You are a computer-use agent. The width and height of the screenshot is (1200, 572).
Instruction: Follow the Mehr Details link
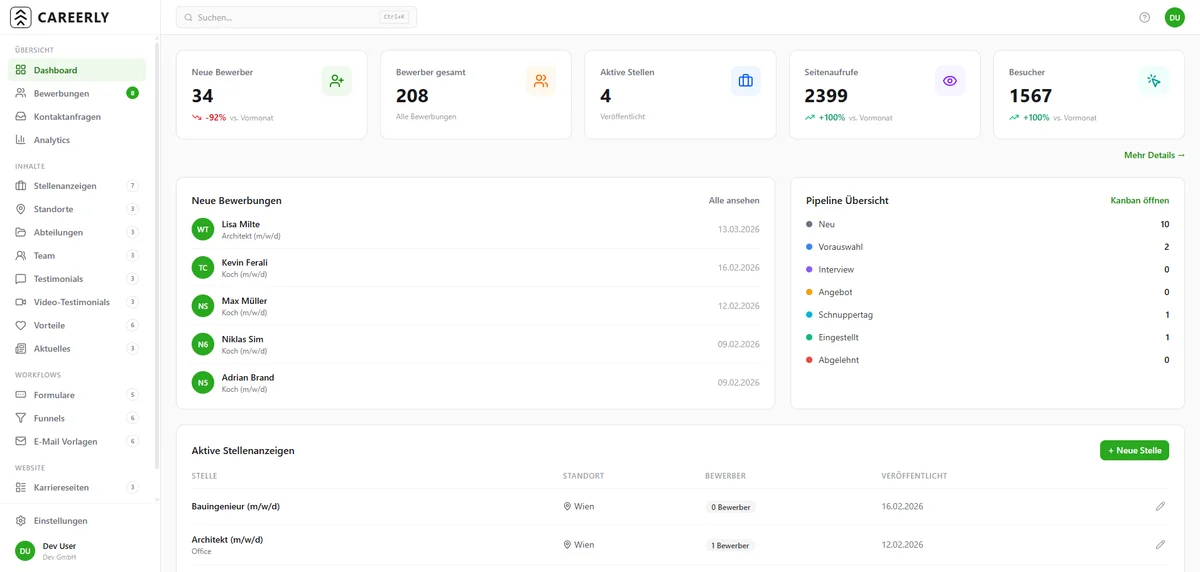tap(1154, 155)
